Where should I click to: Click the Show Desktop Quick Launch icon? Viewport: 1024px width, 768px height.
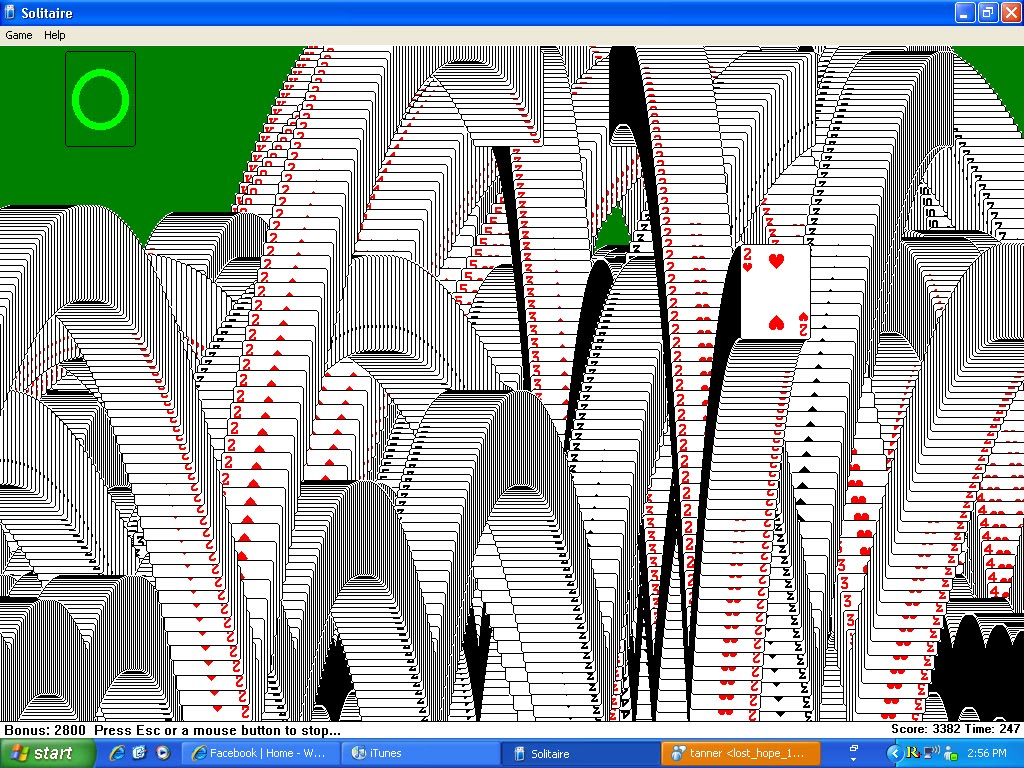(x=139, y=753)
